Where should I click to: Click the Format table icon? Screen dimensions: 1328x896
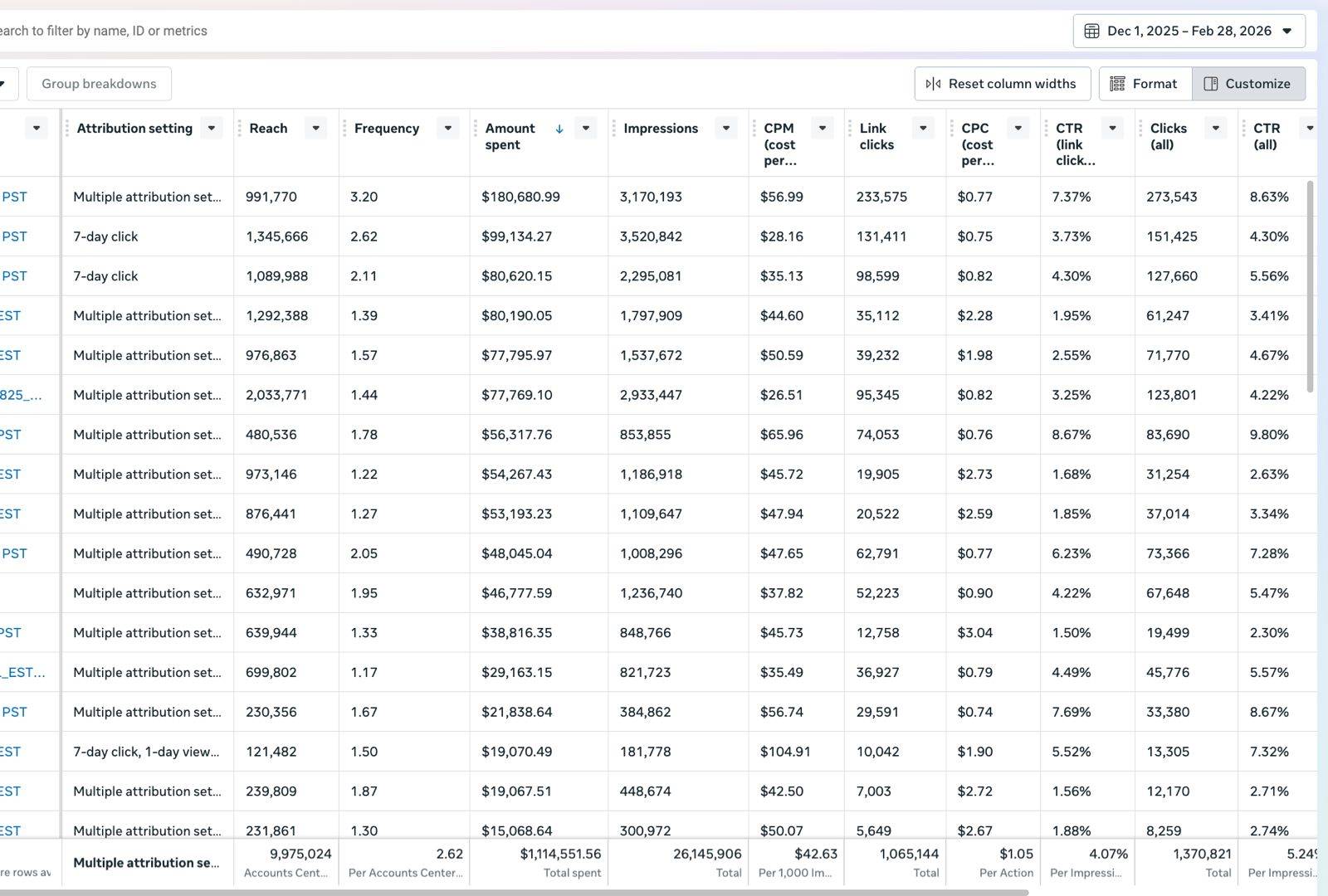(1117, 84)
